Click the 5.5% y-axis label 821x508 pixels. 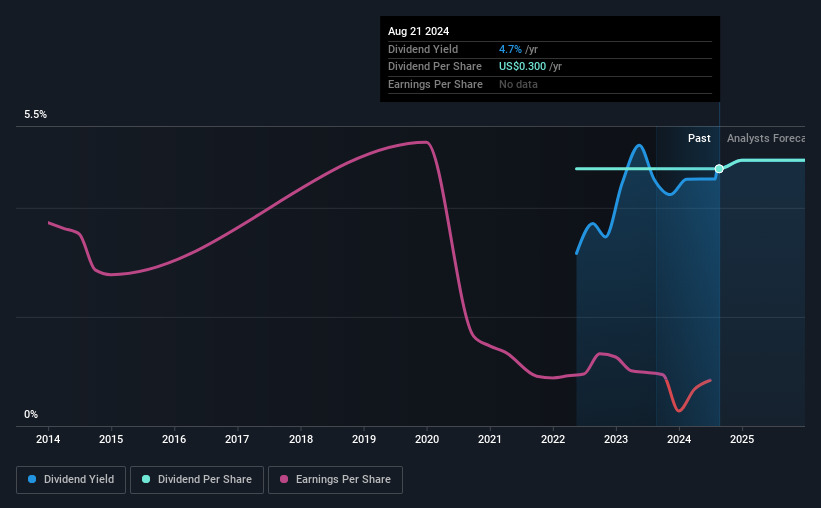point(35,115)
